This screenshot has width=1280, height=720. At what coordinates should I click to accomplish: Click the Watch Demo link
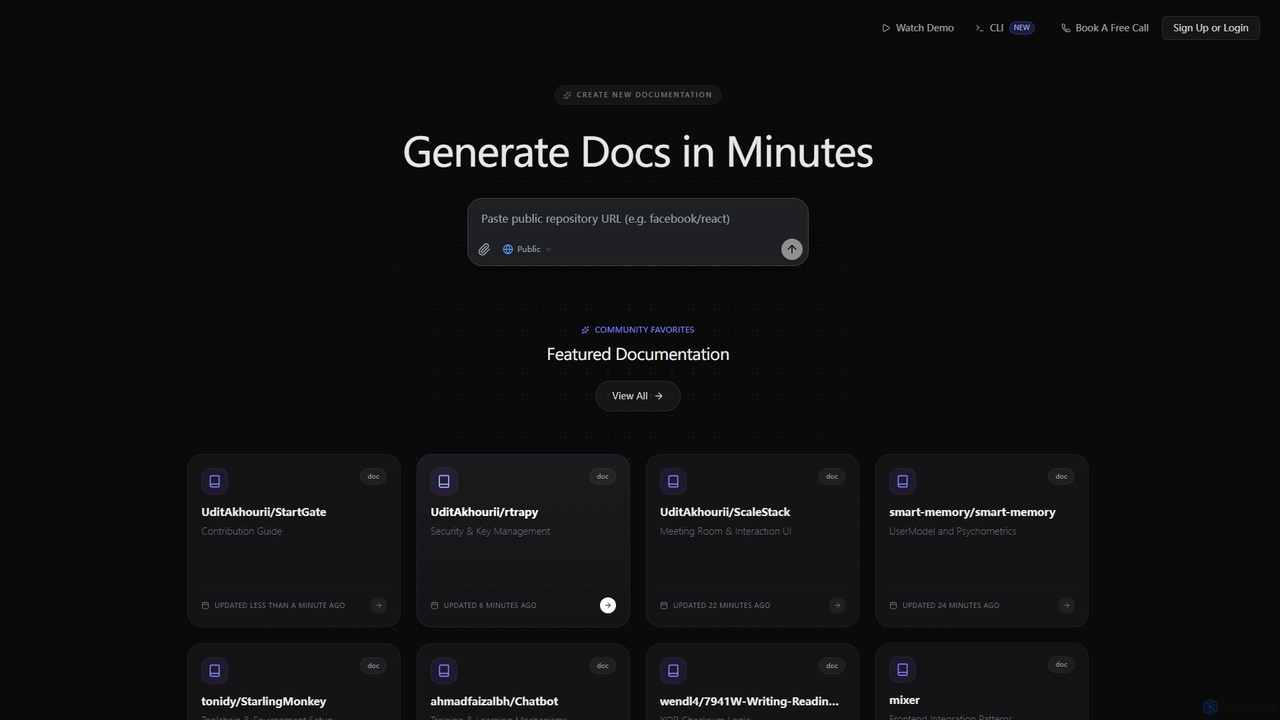tap(918, 28)
